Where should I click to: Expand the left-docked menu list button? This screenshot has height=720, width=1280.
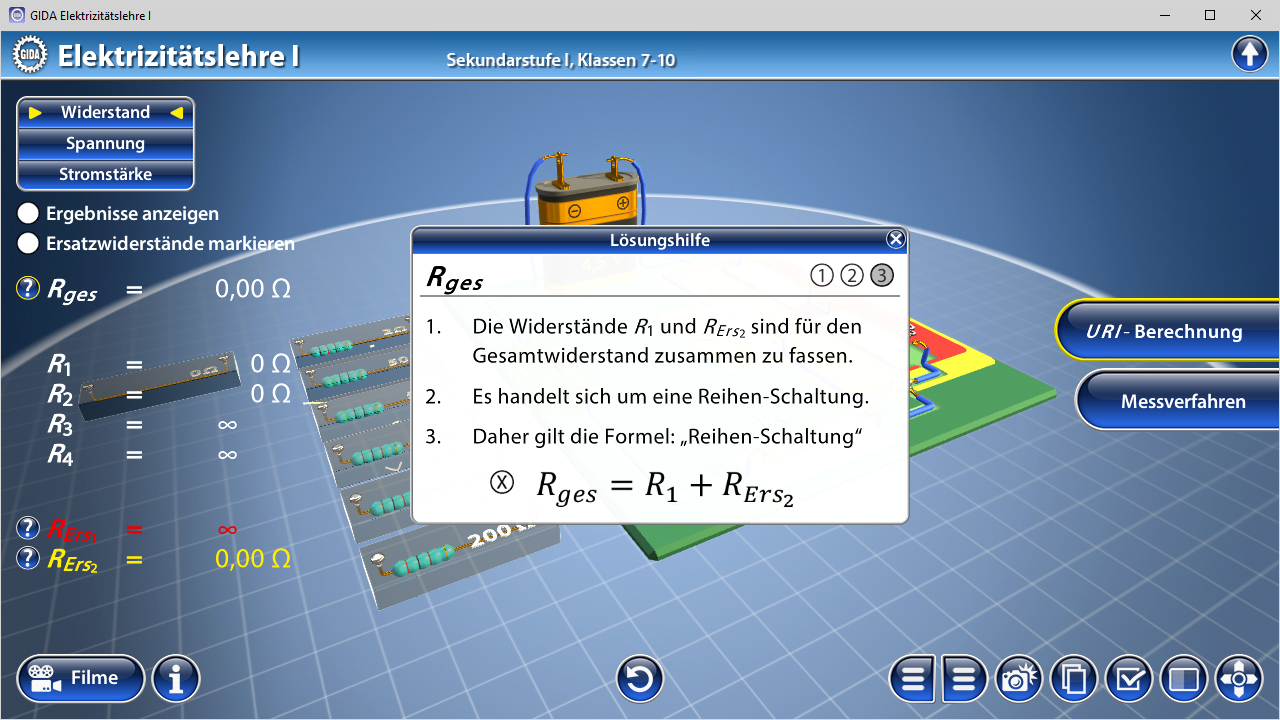click(912, 680)
